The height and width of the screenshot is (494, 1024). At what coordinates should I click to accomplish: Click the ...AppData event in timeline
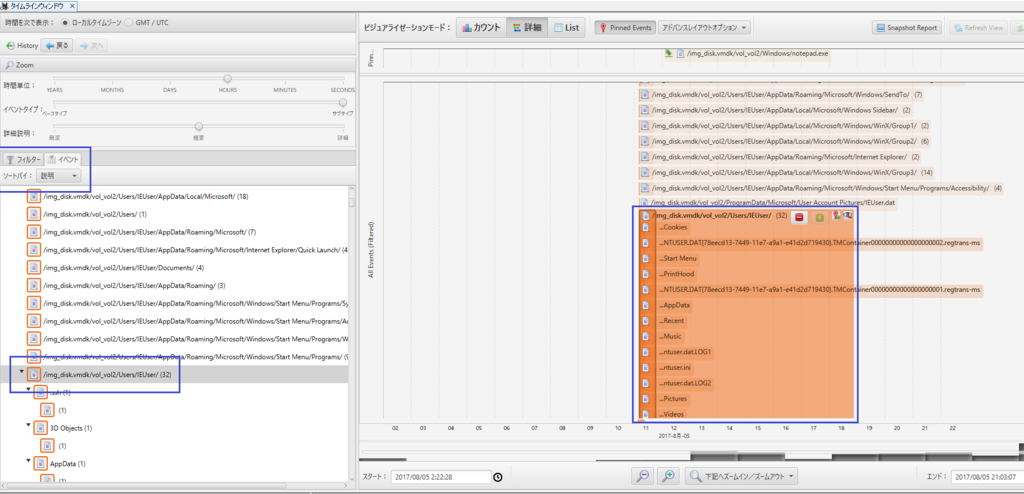(675, 305)
